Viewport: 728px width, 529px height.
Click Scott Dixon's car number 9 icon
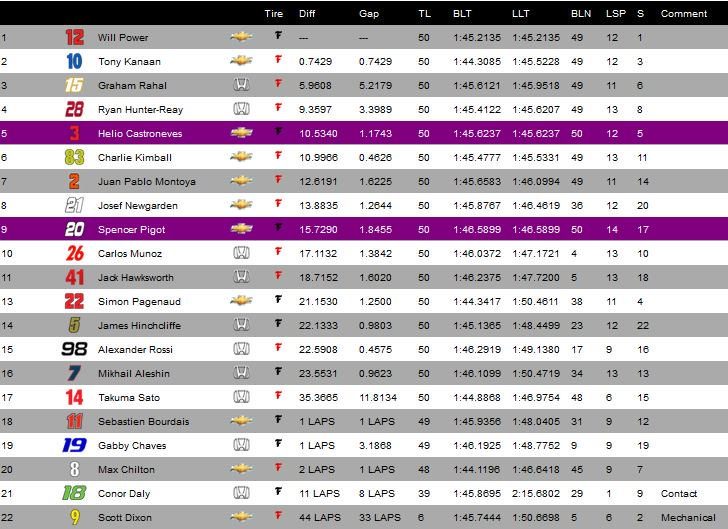pyautogui.click(x=74, y=517)
